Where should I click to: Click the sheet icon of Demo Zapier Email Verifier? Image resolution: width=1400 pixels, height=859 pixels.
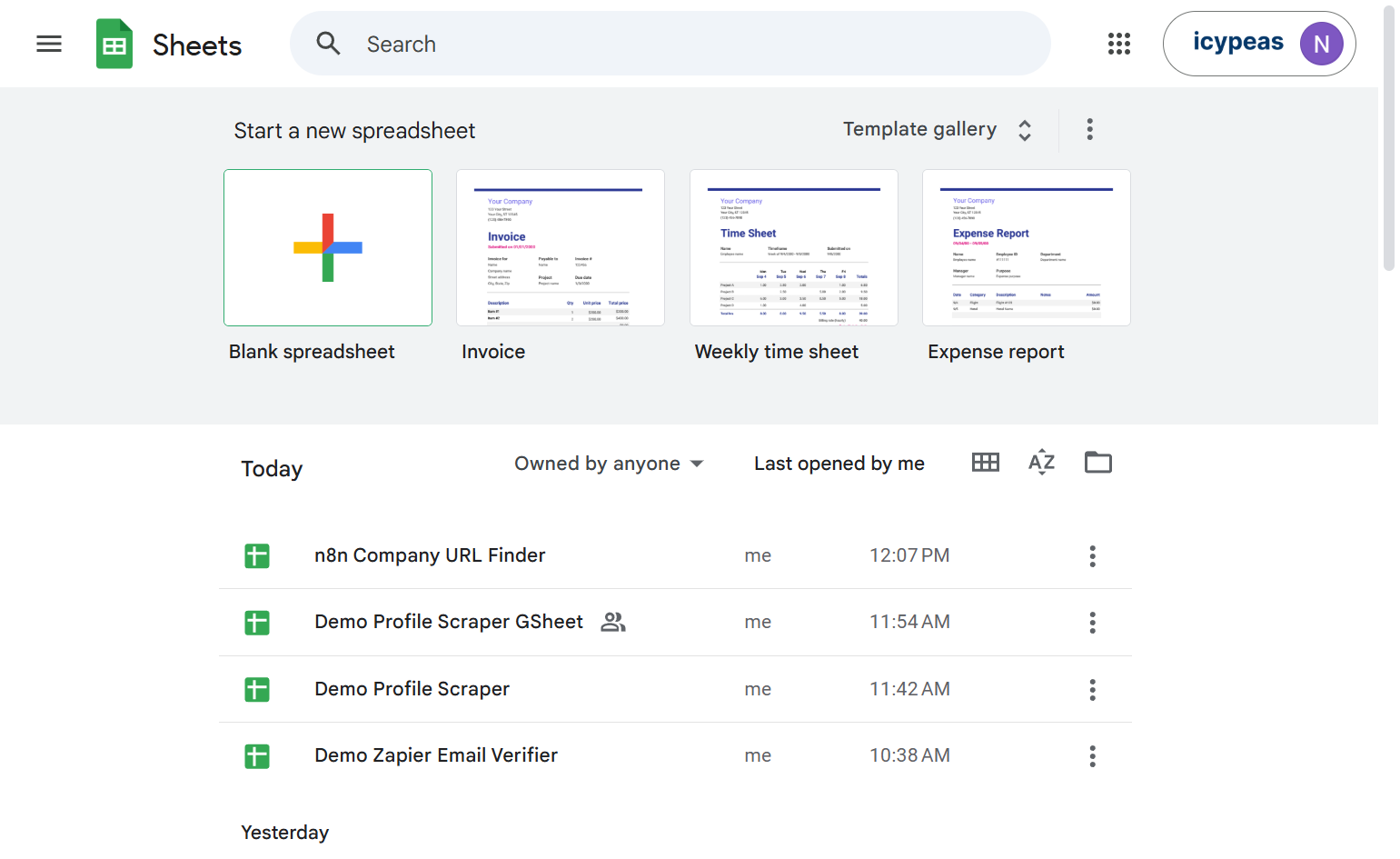(257, 756)
